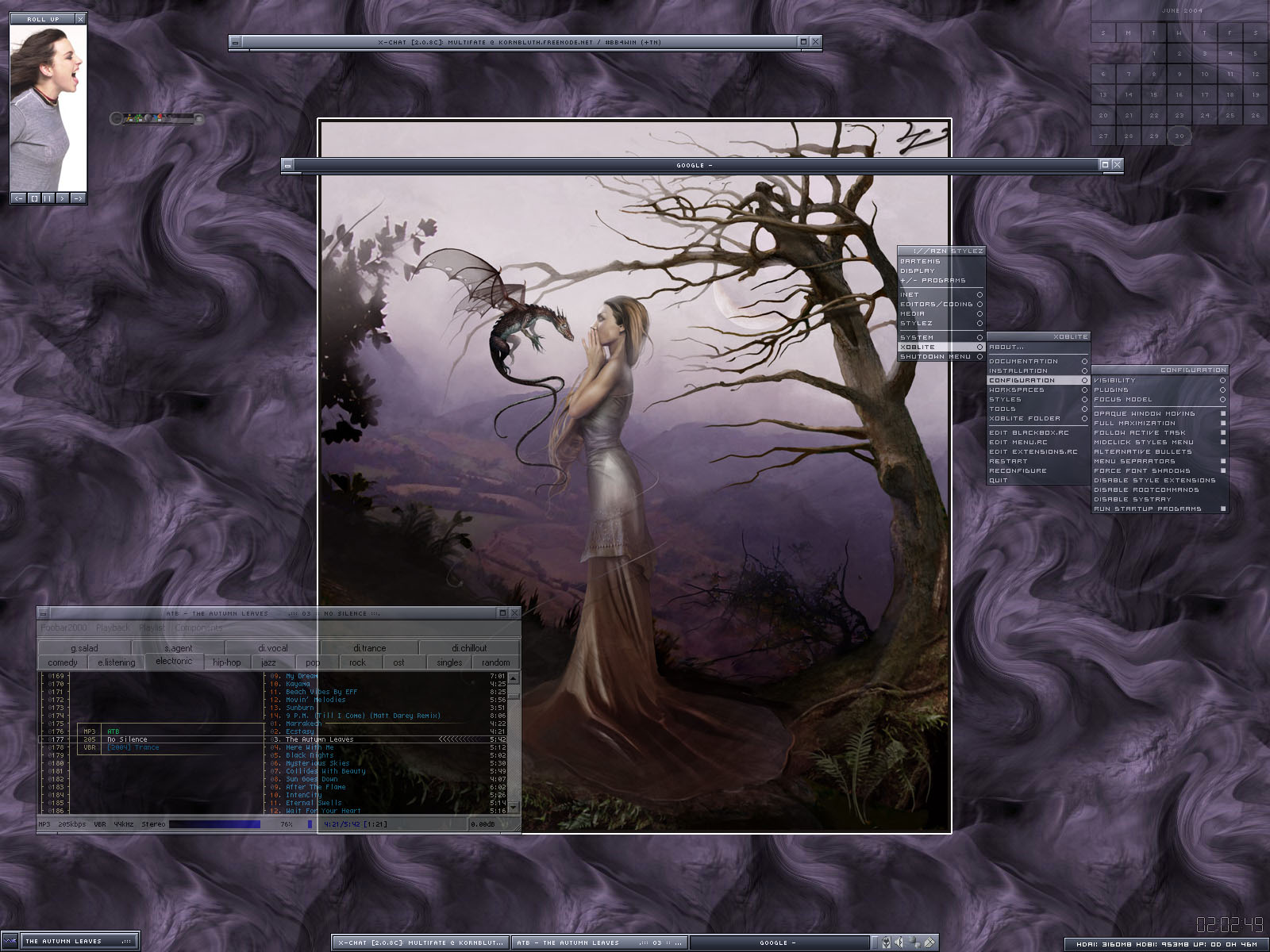Click the yellow AIM figure icon in the dock

pyautogui.click(x=130, y=118)
